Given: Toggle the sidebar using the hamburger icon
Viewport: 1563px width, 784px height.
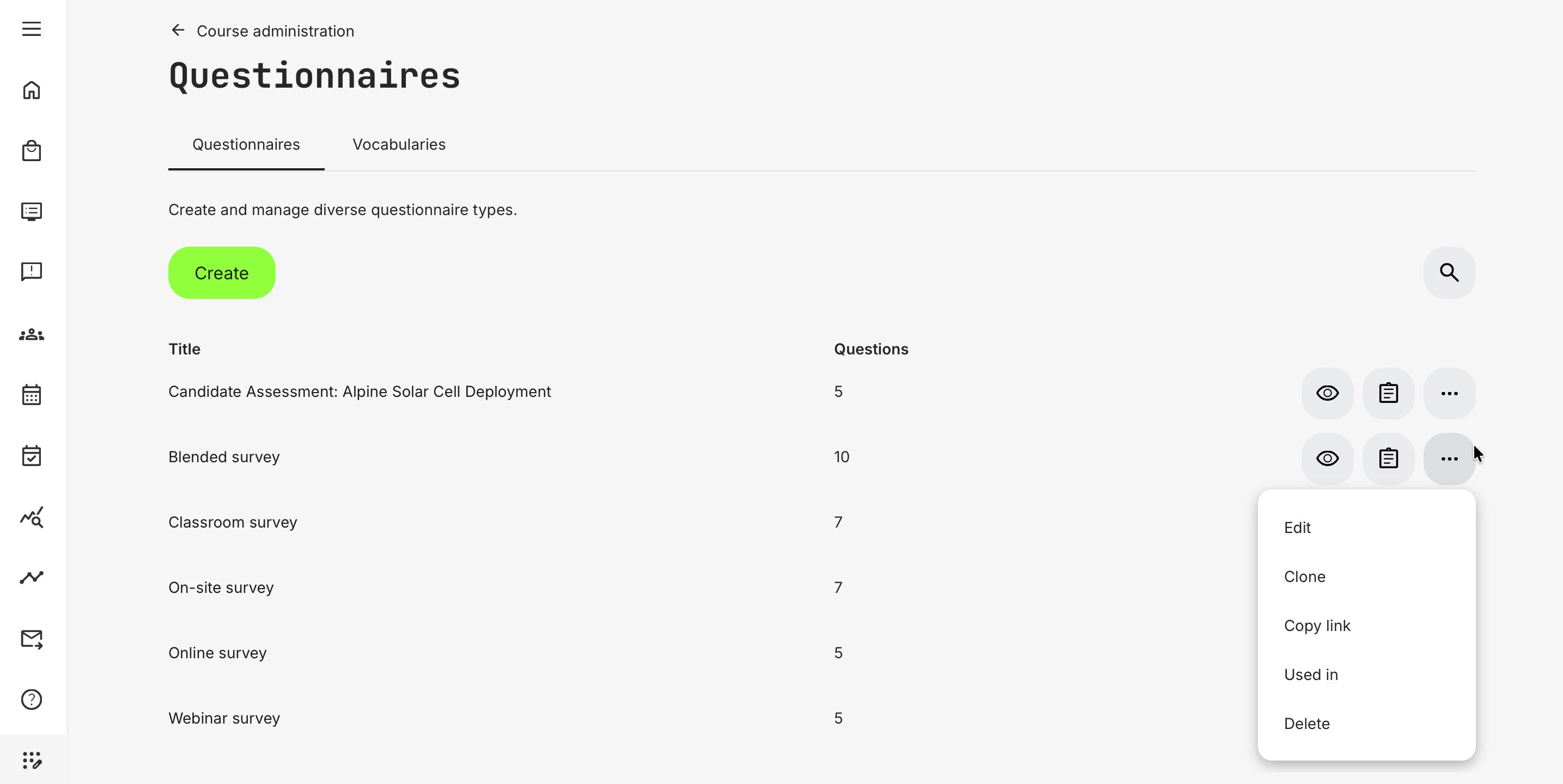Looking at the screenshot, I should point(32,28).
